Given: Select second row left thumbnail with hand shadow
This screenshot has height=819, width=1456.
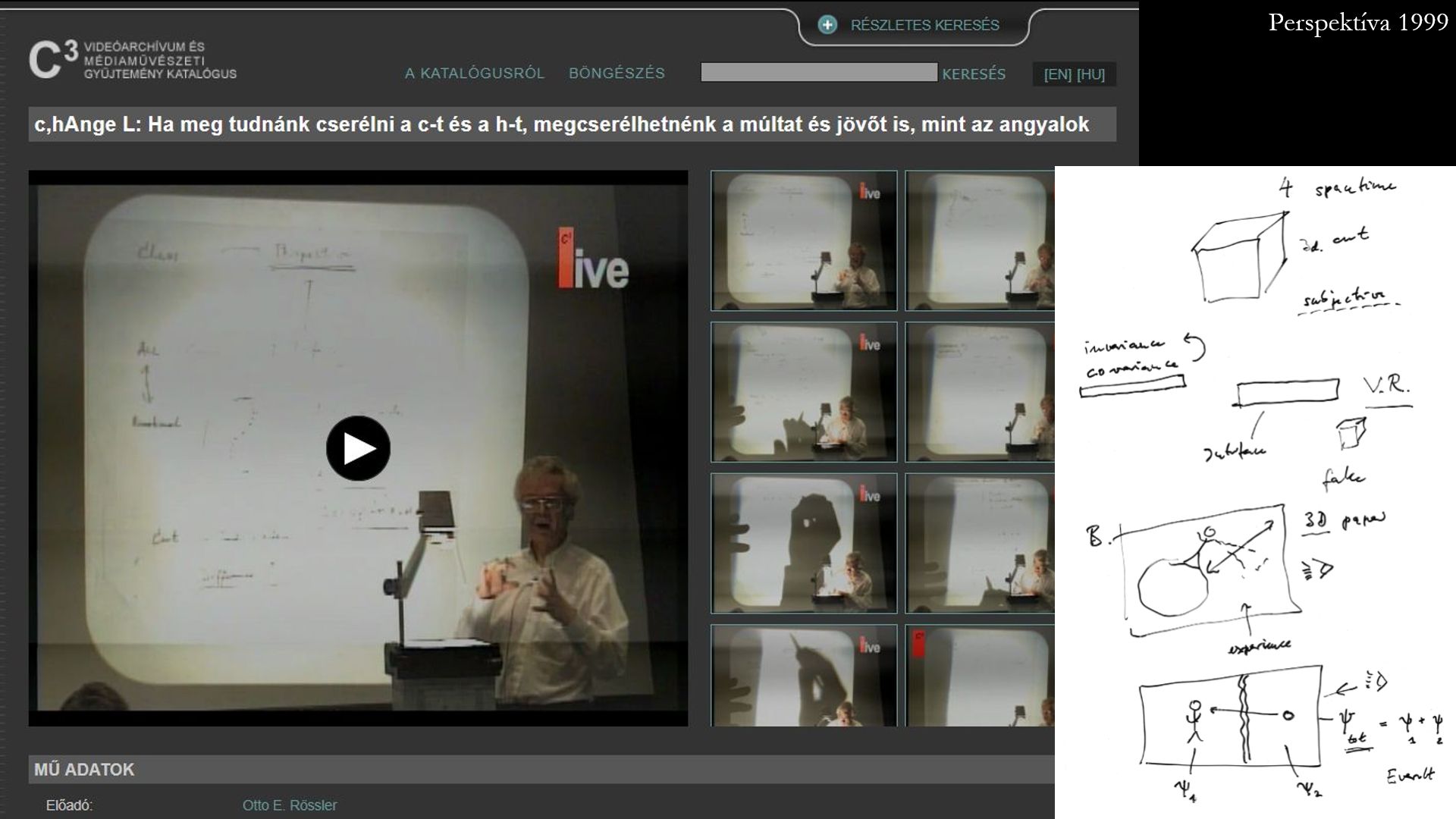Looking at the screenshot, I should pos(804,392).
